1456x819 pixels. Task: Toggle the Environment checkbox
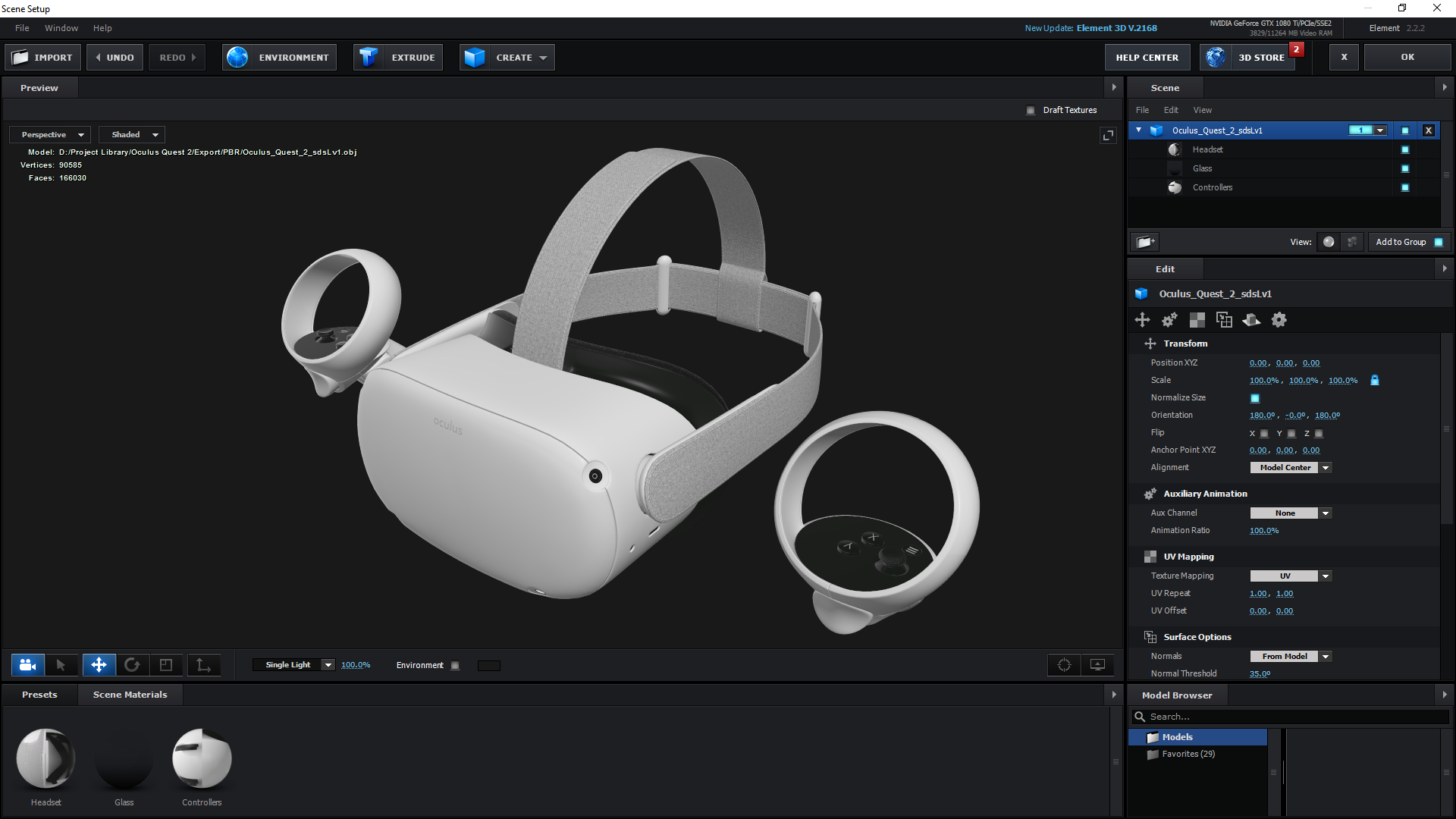click(x=455, y=666)
